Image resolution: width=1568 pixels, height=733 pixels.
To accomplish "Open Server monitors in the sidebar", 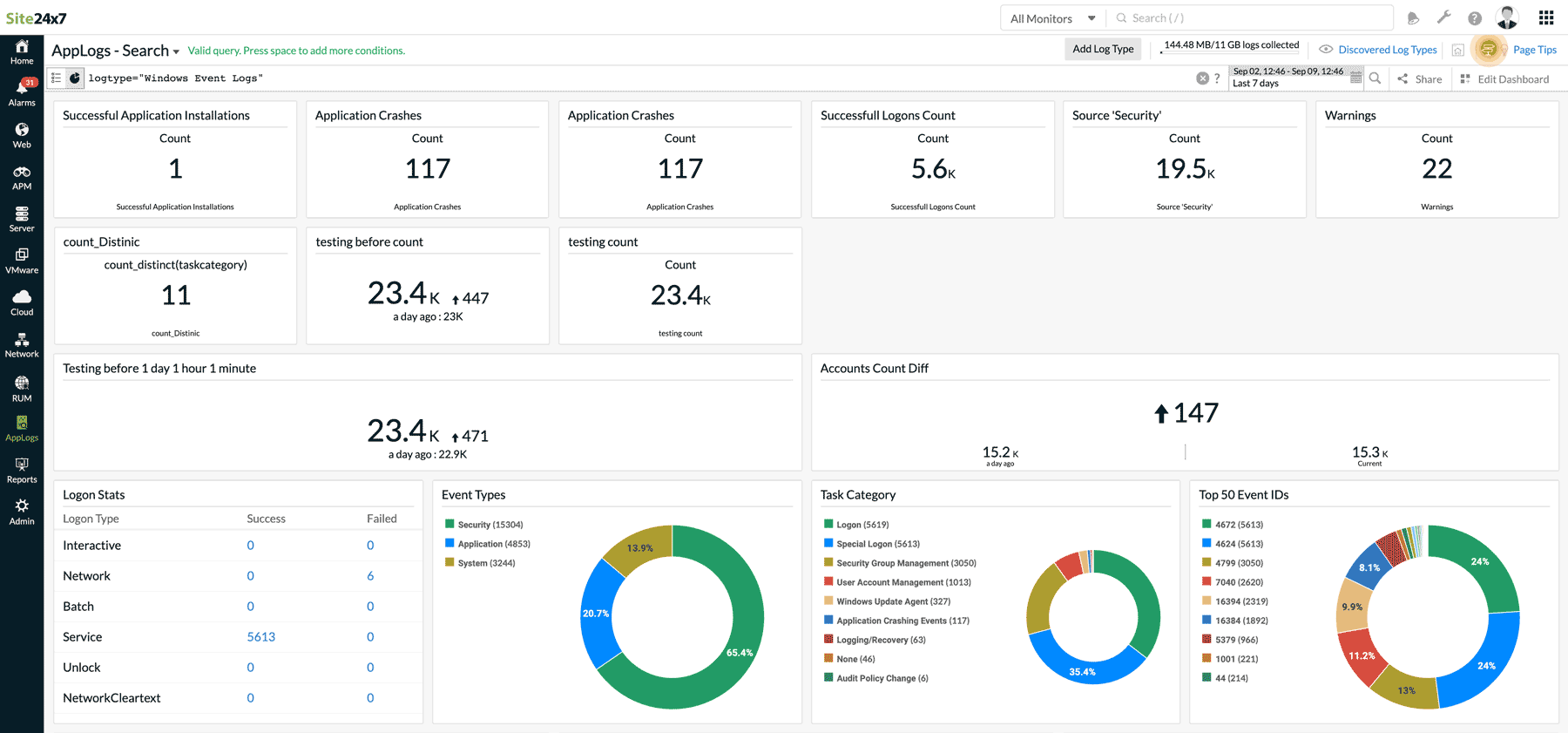I will pyautogui.click(x=22, y=219).
